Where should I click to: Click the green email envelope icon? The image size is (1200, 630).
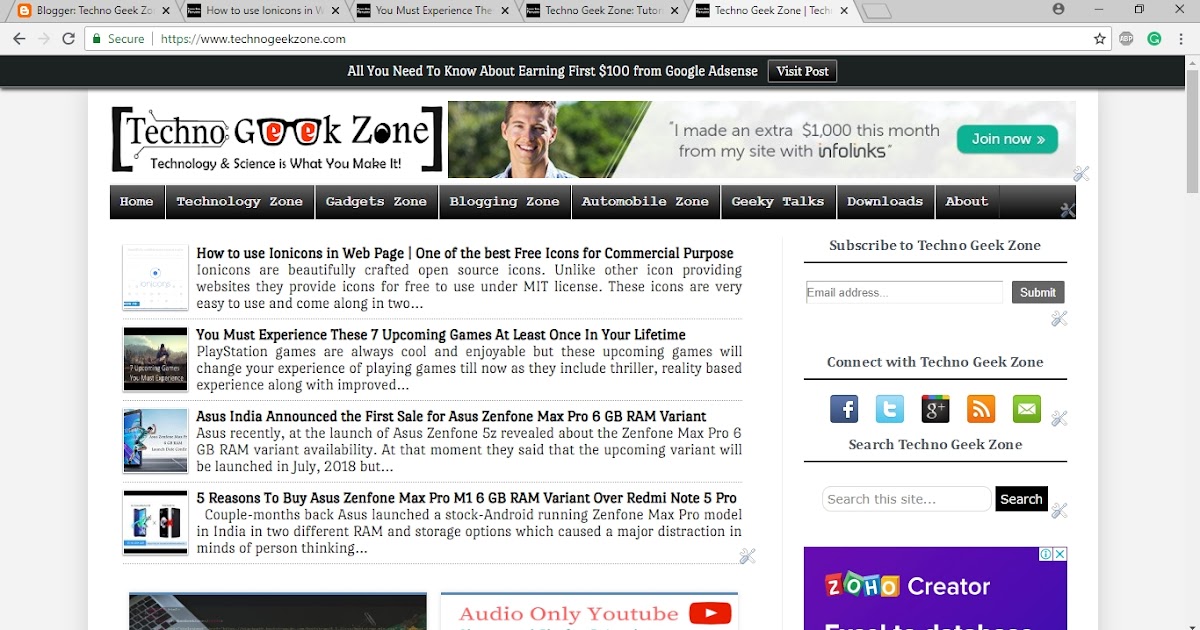coord(1027,409)
